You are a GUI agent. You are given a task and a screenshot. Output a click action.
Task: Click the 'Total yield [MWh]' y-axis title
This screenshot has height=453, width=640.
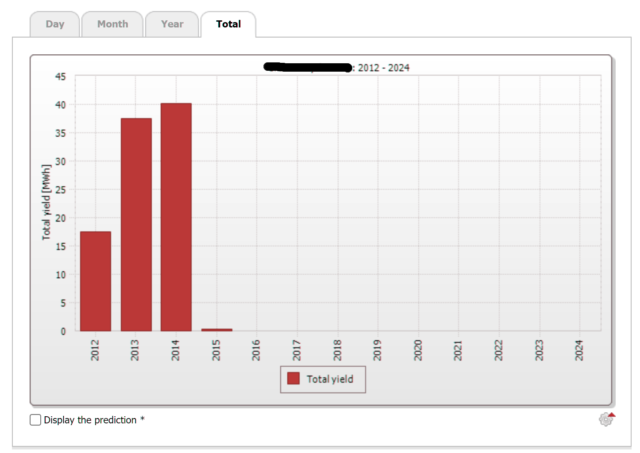(x=47, y=204)
